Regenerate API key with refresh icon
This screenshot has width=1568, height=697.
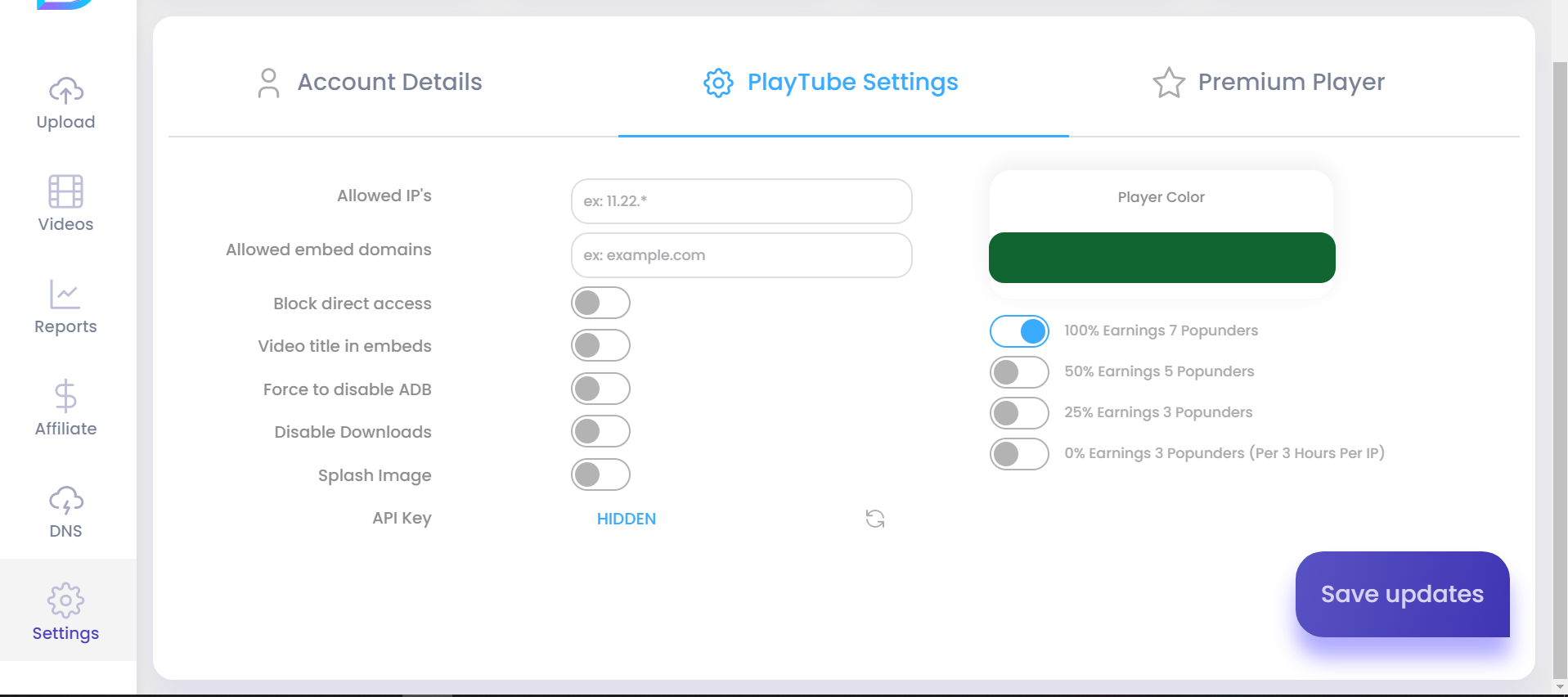click(874, 519)
